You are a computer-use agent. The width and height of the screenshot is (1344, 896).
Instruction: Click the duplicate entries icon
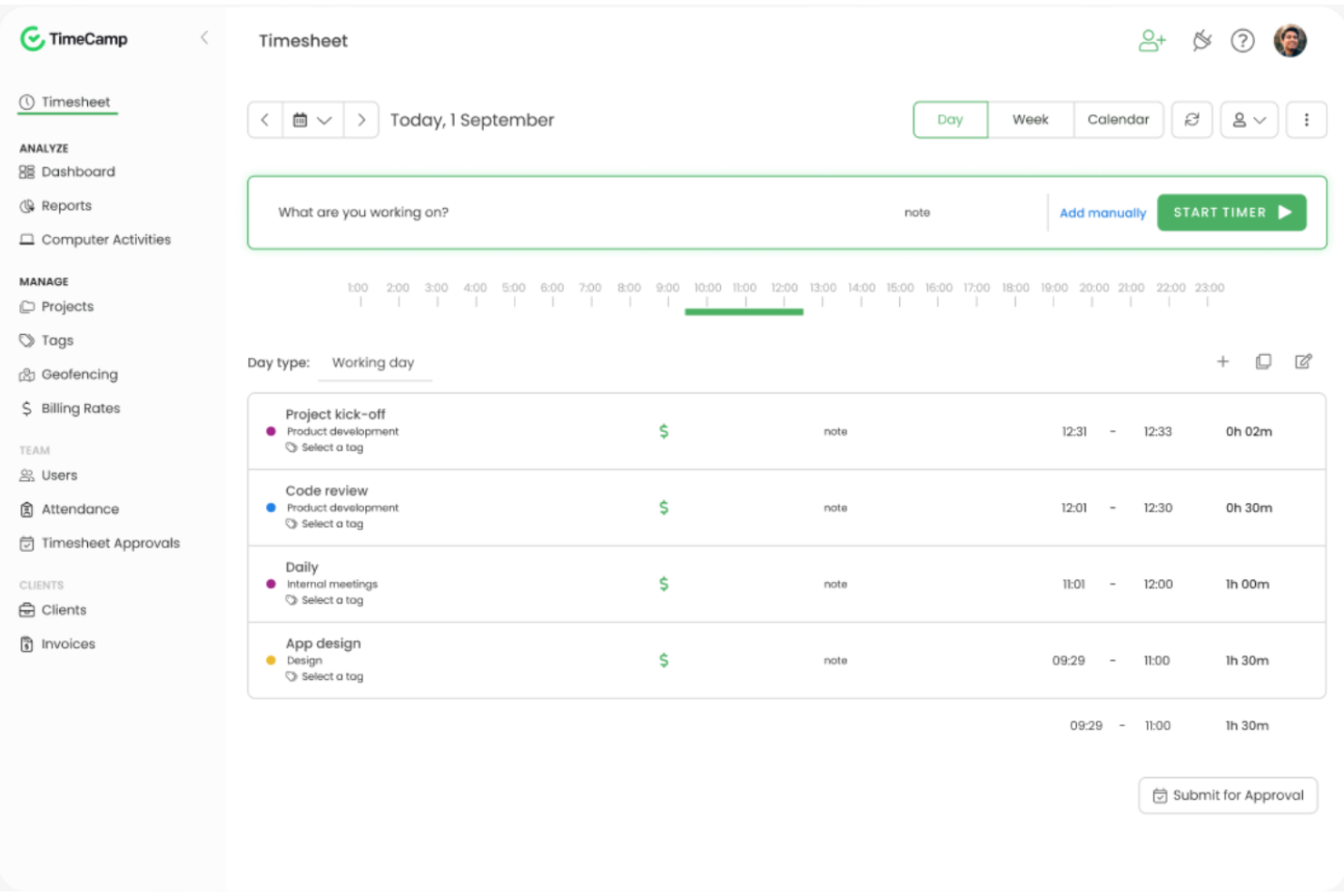pos(1263,361)
